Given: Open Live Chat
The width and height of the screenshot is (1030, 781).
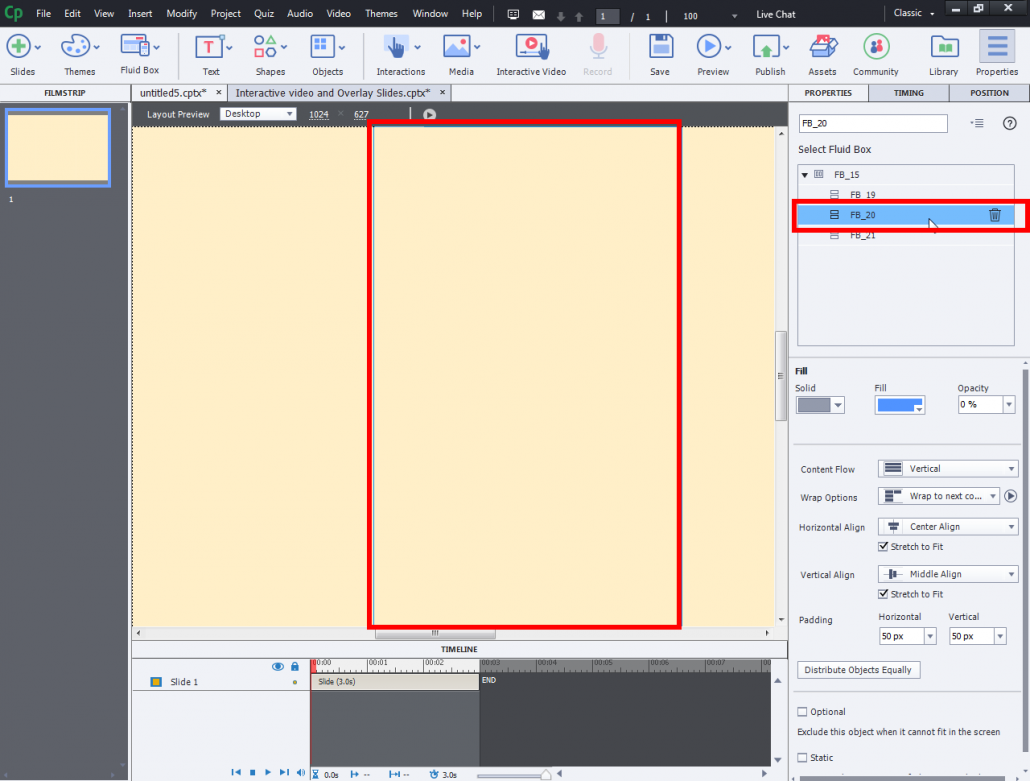Looking at the screenshot, I should click(775, 13).
